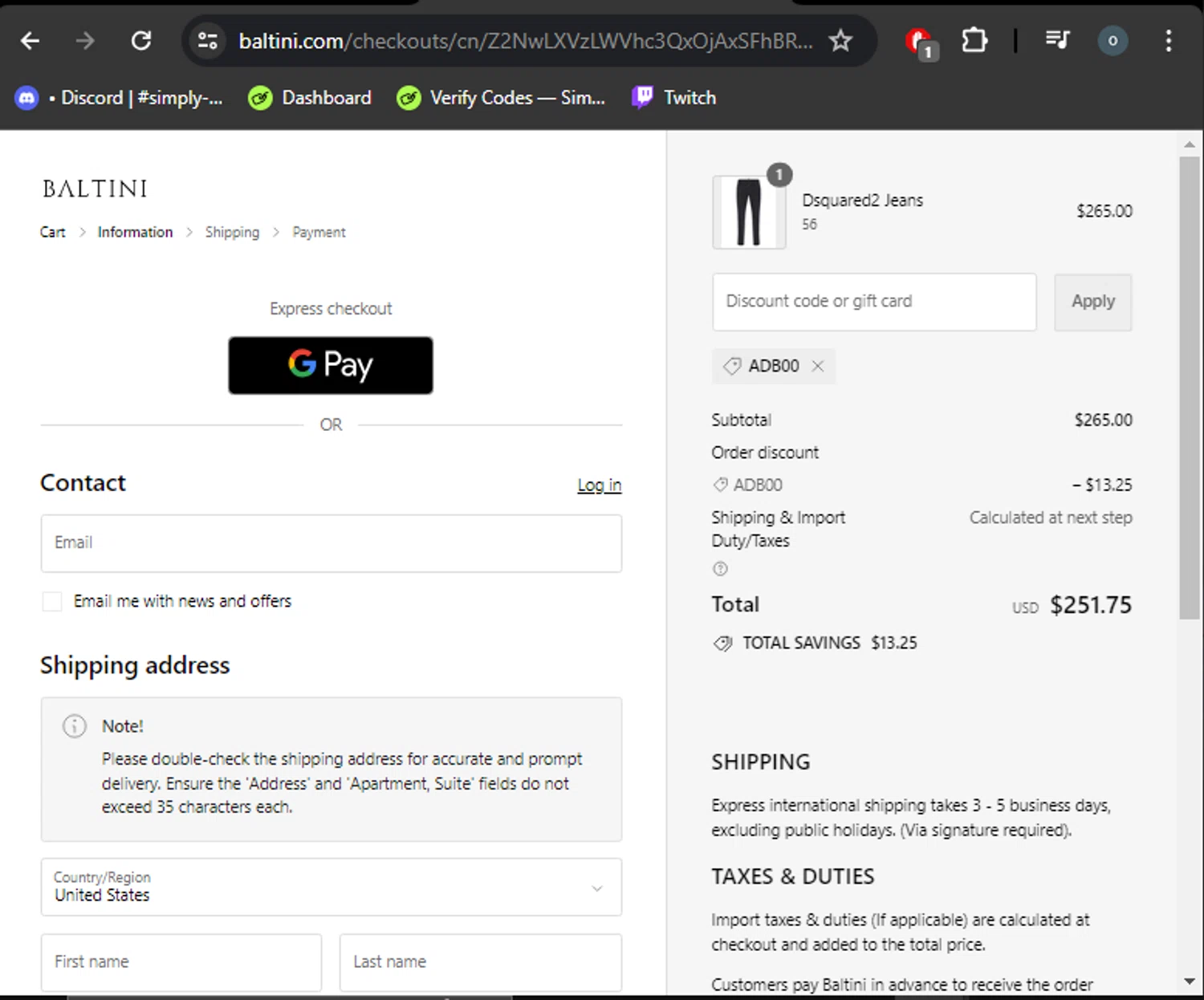The image size is (1204, 1000).
Task: Click the shipping duty help question icon
Action: point(720,569)
